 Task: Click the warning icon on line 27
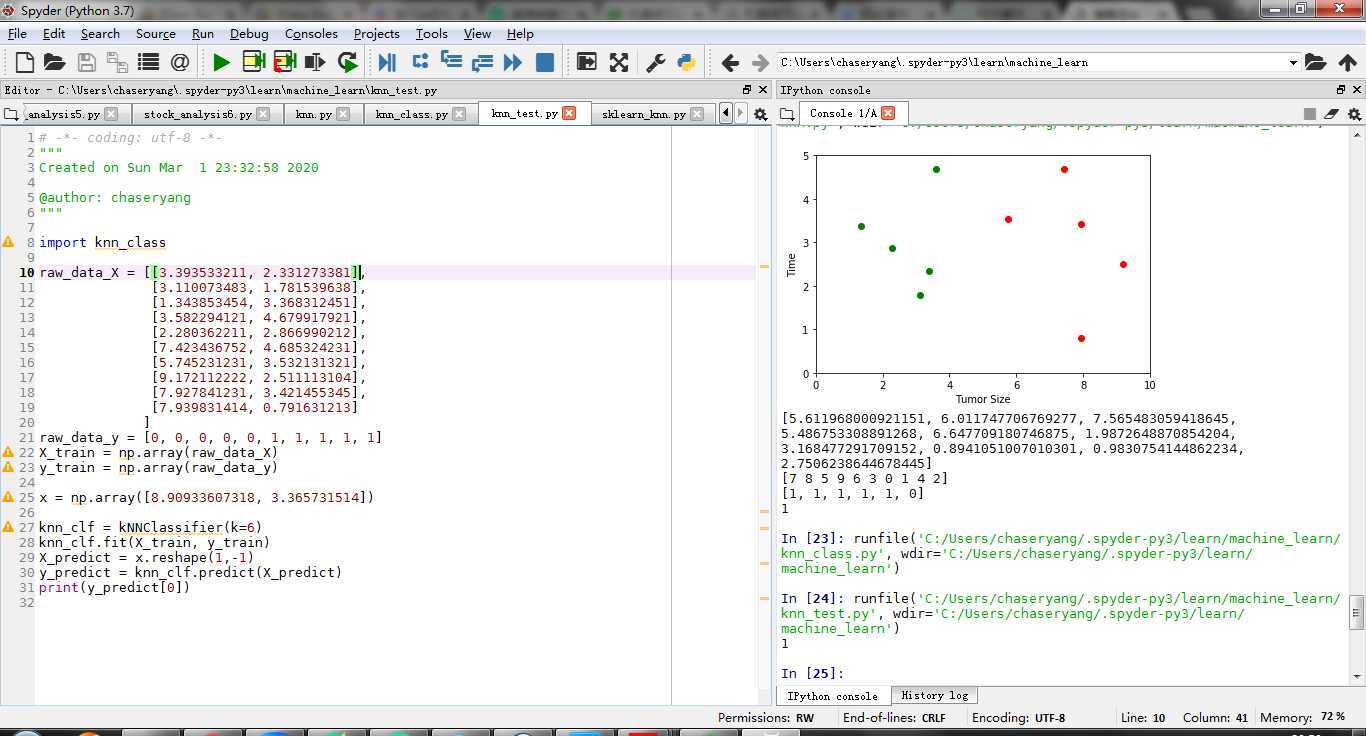(9, 527)
